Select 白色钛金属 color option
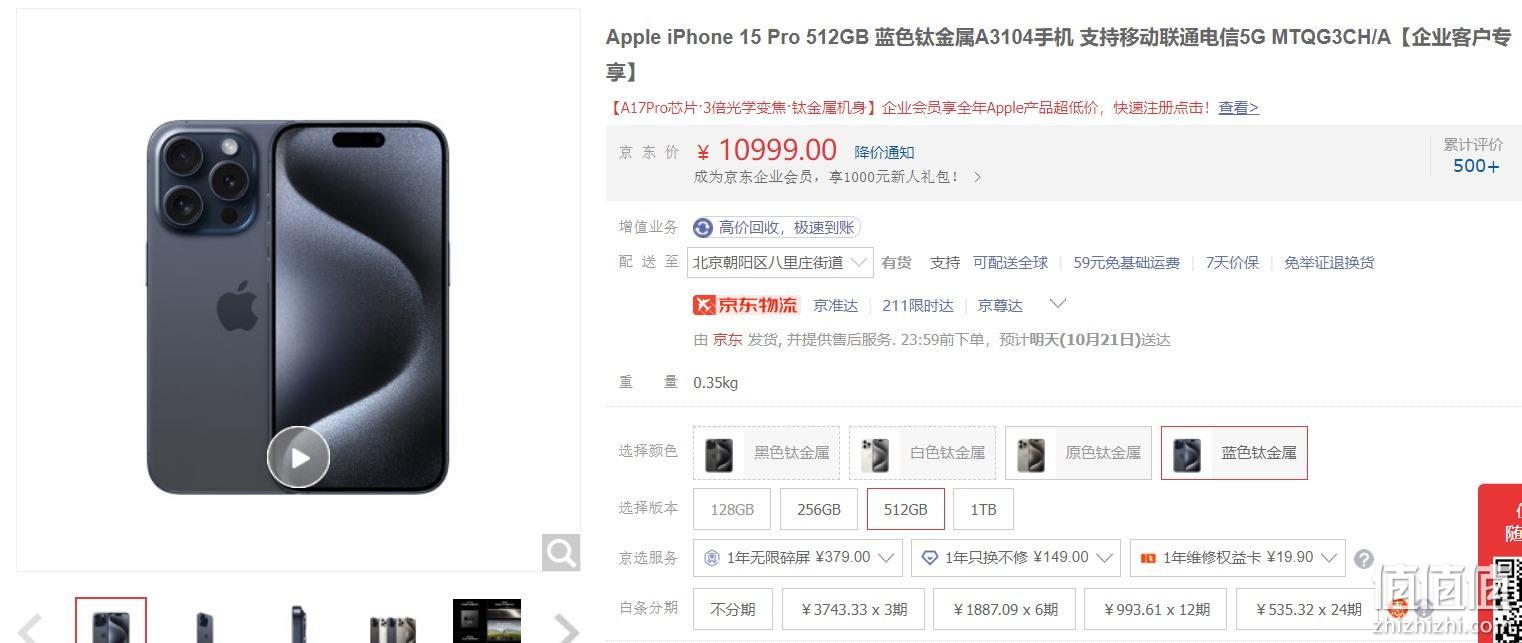Image resolution: width=1522 pixels, height=643 pixels. [922, 453]
